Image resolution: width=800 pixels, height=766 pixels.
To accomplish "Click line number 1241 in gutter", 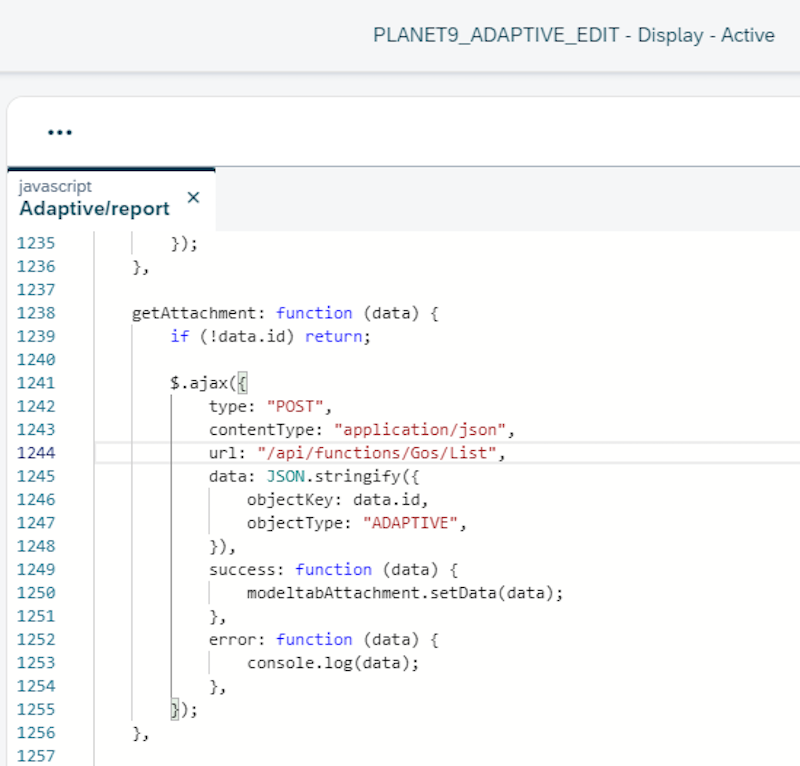I will [x=36, y=383].
